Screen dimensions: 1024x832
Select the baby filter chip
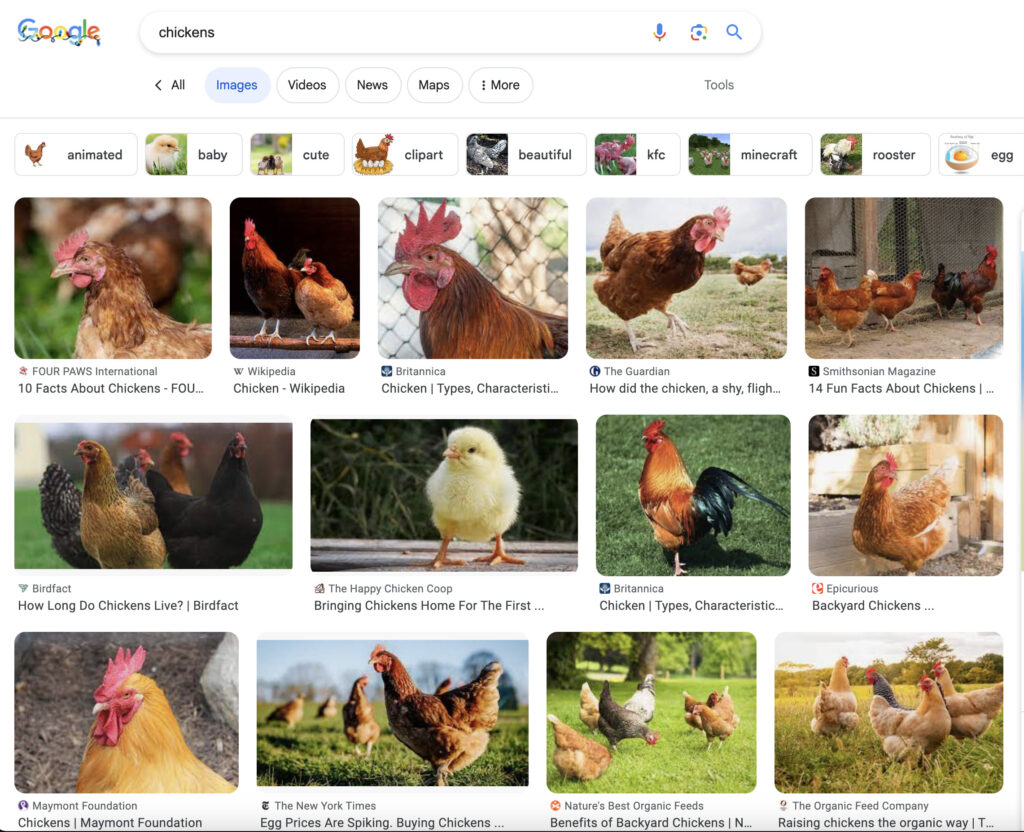click(x=194, y=155)
